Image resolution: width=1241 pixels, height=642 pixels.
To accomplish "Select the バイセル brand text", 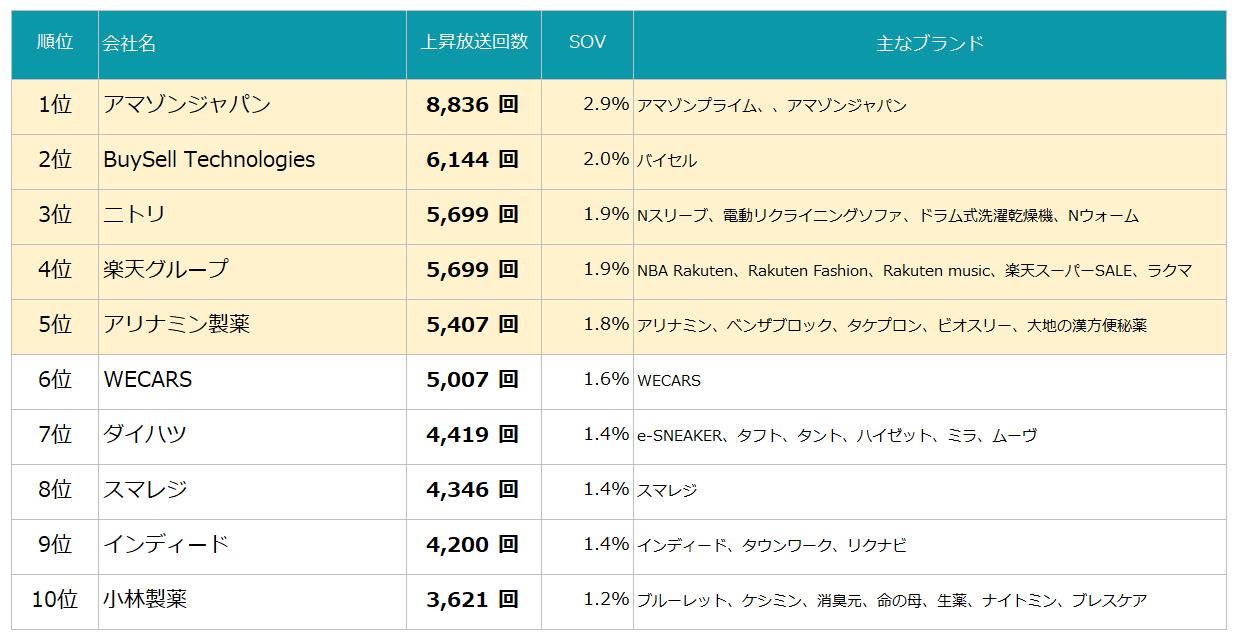I will click(x=667, y=161).
